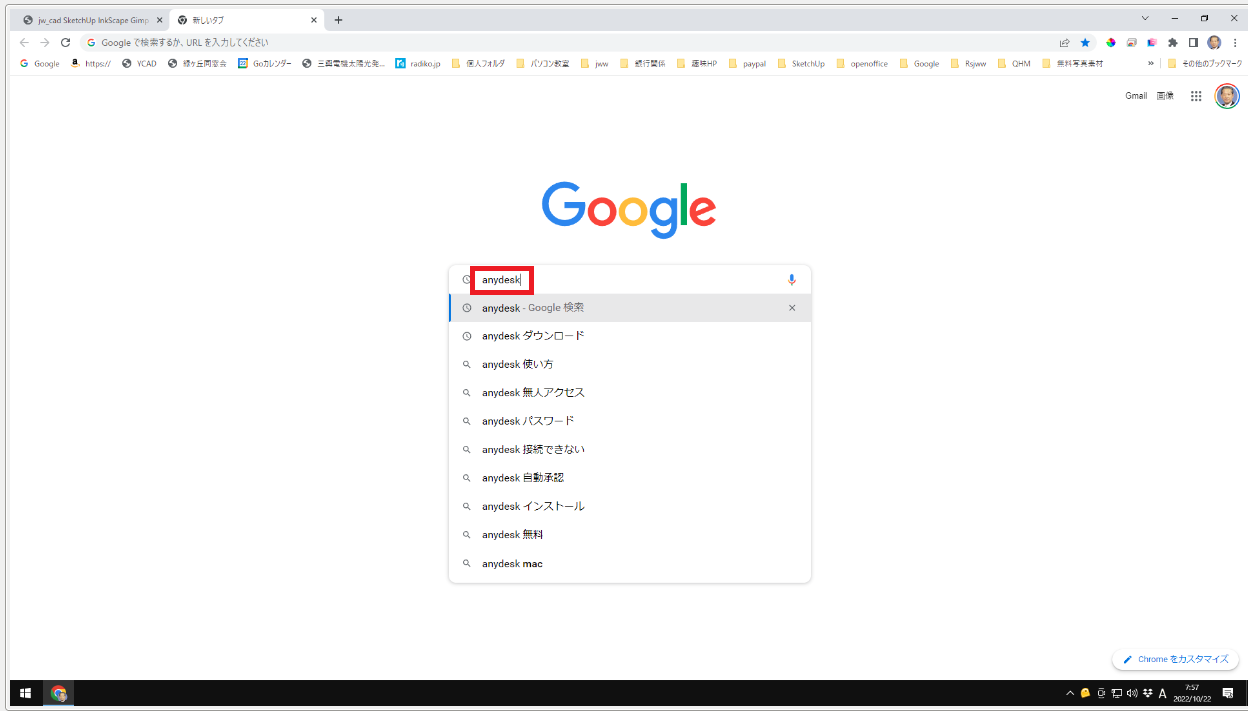The height and width of the screenshot is (711, 1248).
Task: Click the IME 'A' input mode indicator
Action: click(1162, 693)
